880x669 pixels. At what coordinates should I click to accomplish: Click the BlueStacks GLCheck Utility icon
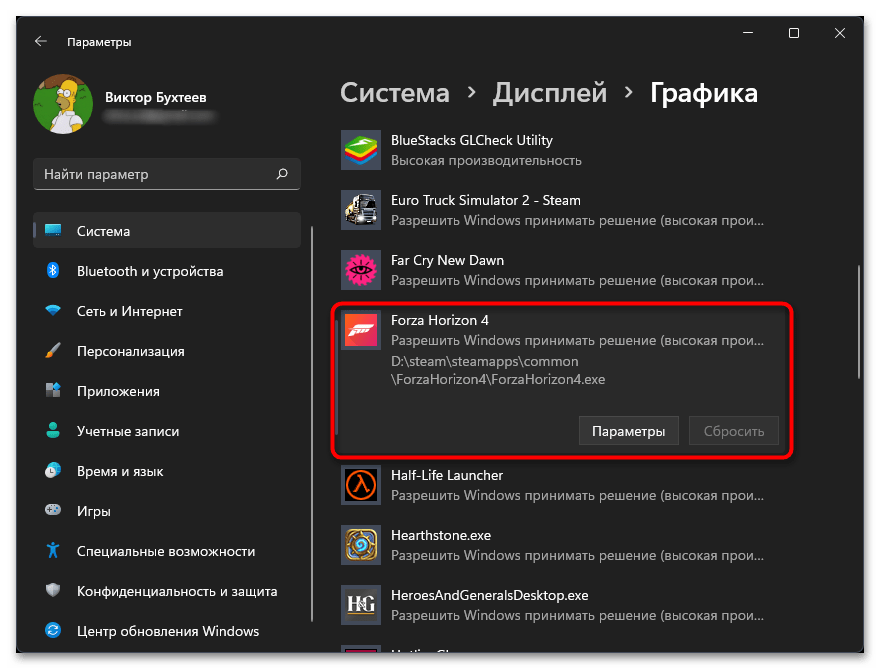[x=361, y=150]
